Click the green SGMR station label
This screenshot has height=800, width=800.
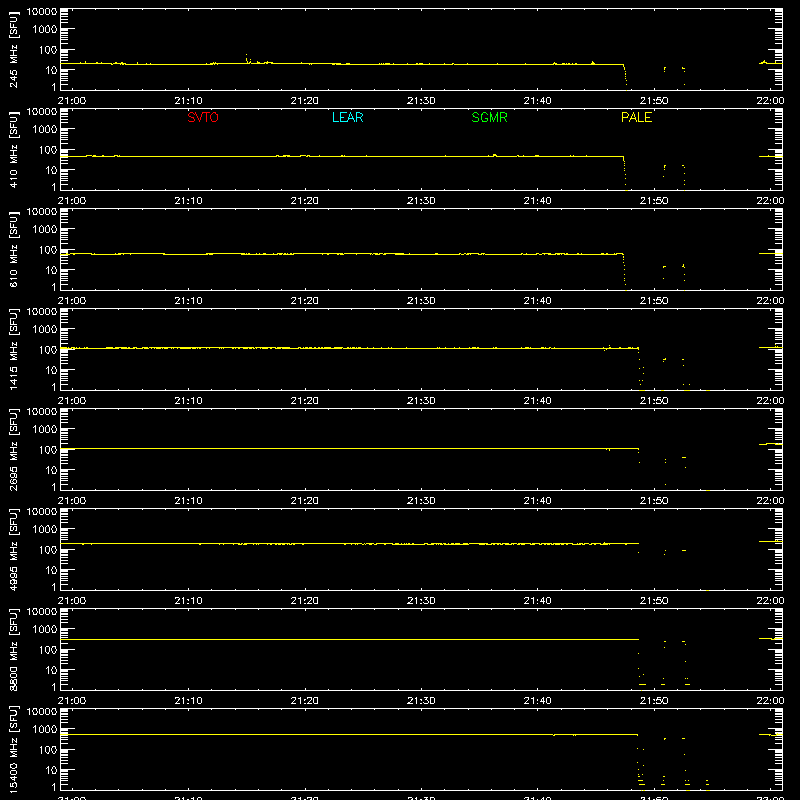[489, 117]
